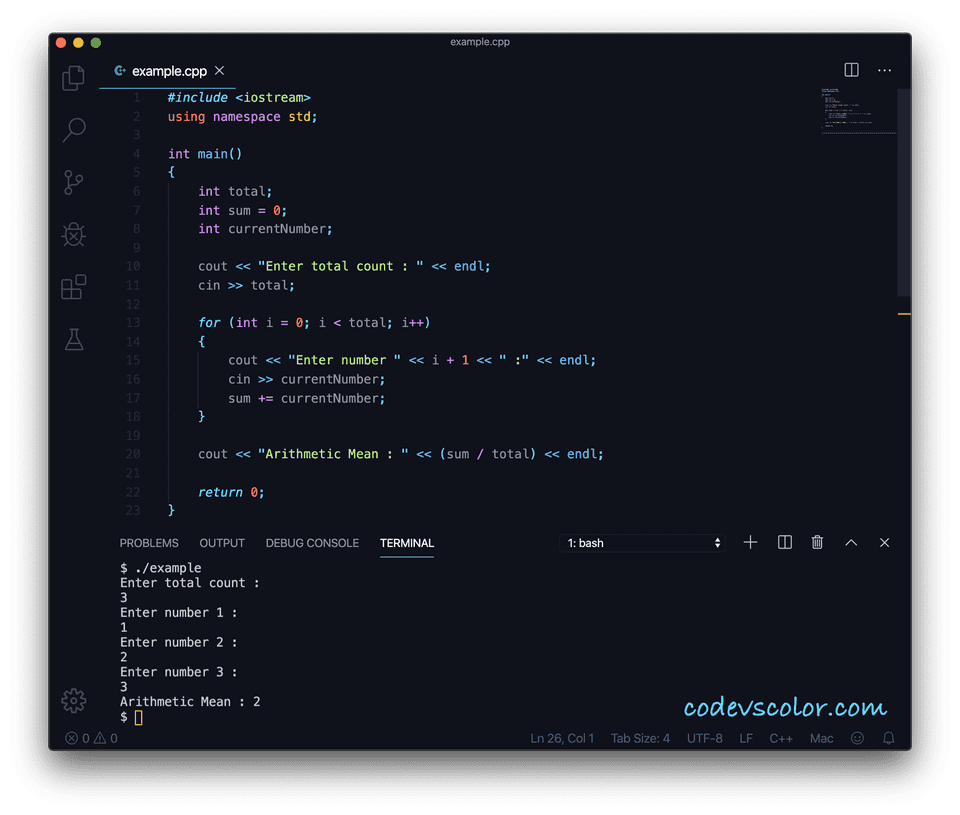Open the 1: bash terminal dropdown

pos(640,542)
